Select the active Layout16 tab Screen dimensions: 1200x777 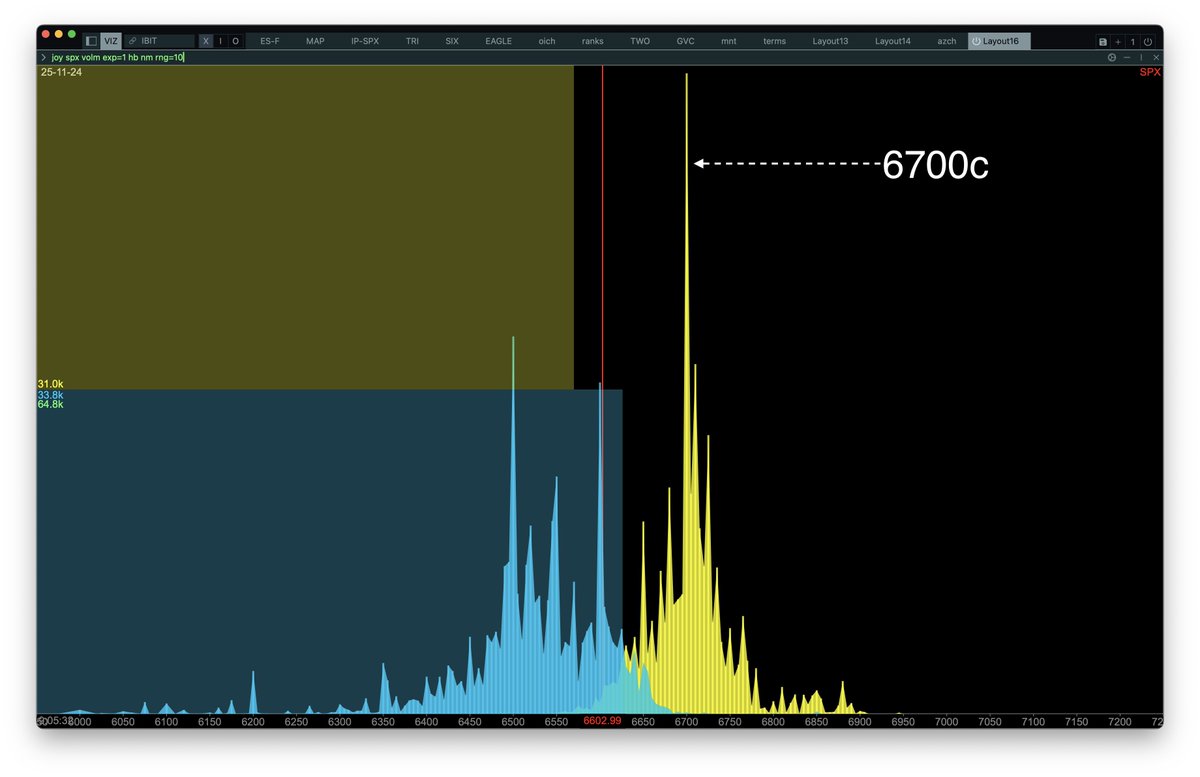999,41
